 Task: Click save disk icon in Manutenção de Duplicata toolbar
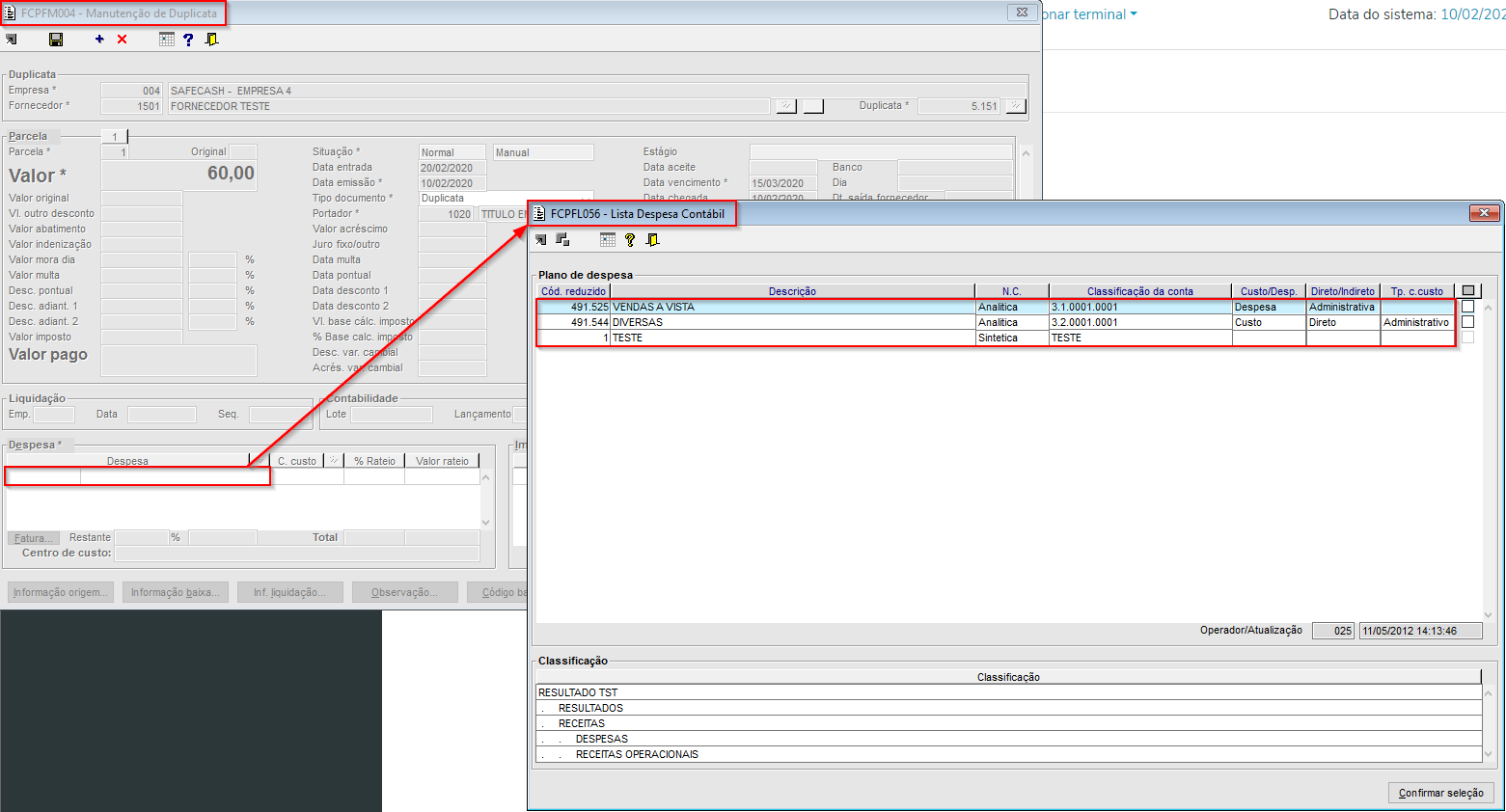[x=56, y=40]
